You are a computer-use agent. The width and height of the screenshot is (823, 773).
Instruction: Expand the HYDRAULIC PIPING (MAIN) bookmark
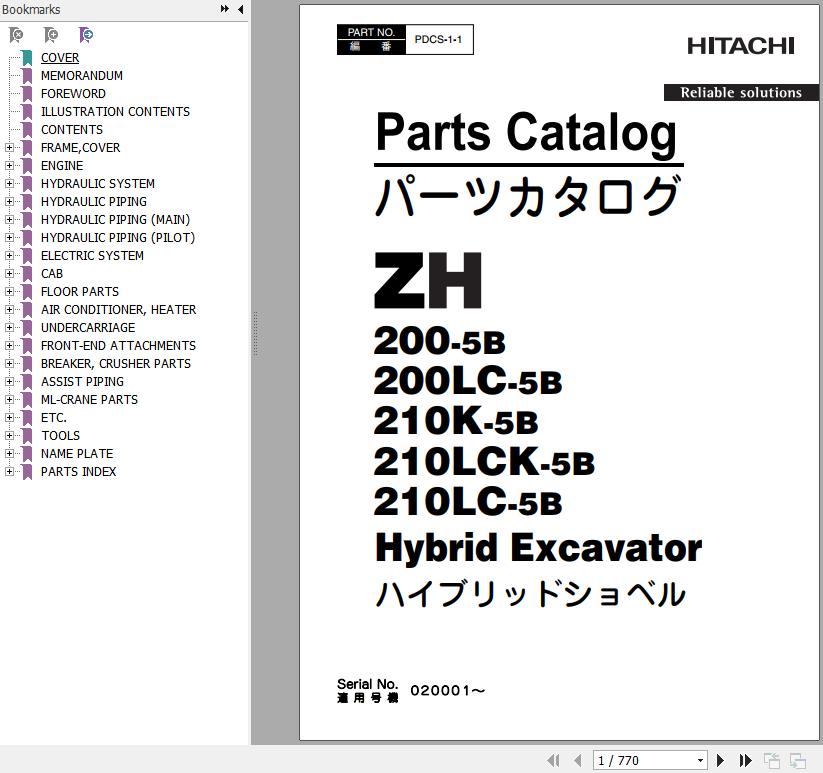pyautogui.click(x=9, y=219)
